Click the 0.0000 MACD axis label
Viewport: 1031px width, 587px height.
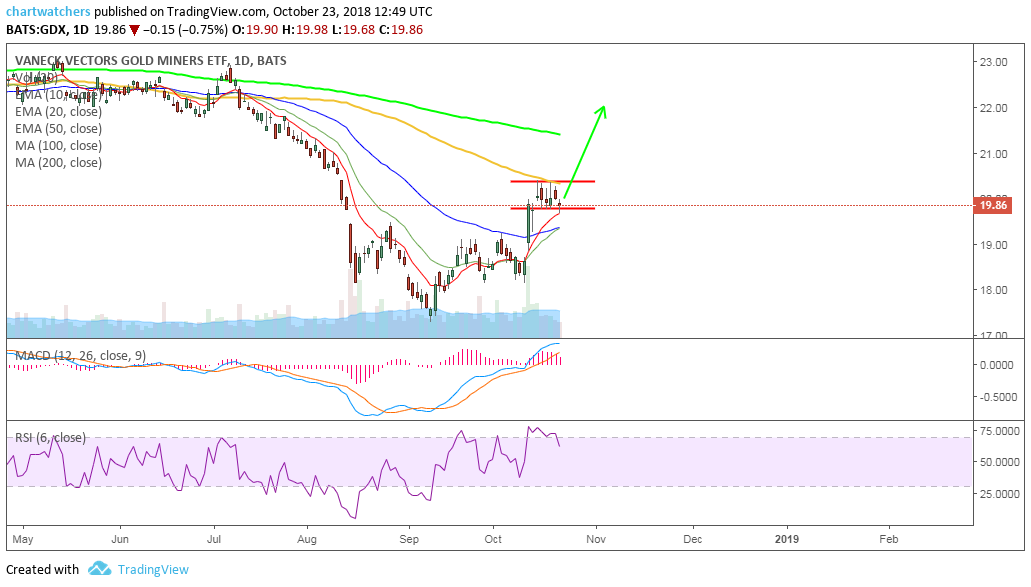click(x=996, y=365)
